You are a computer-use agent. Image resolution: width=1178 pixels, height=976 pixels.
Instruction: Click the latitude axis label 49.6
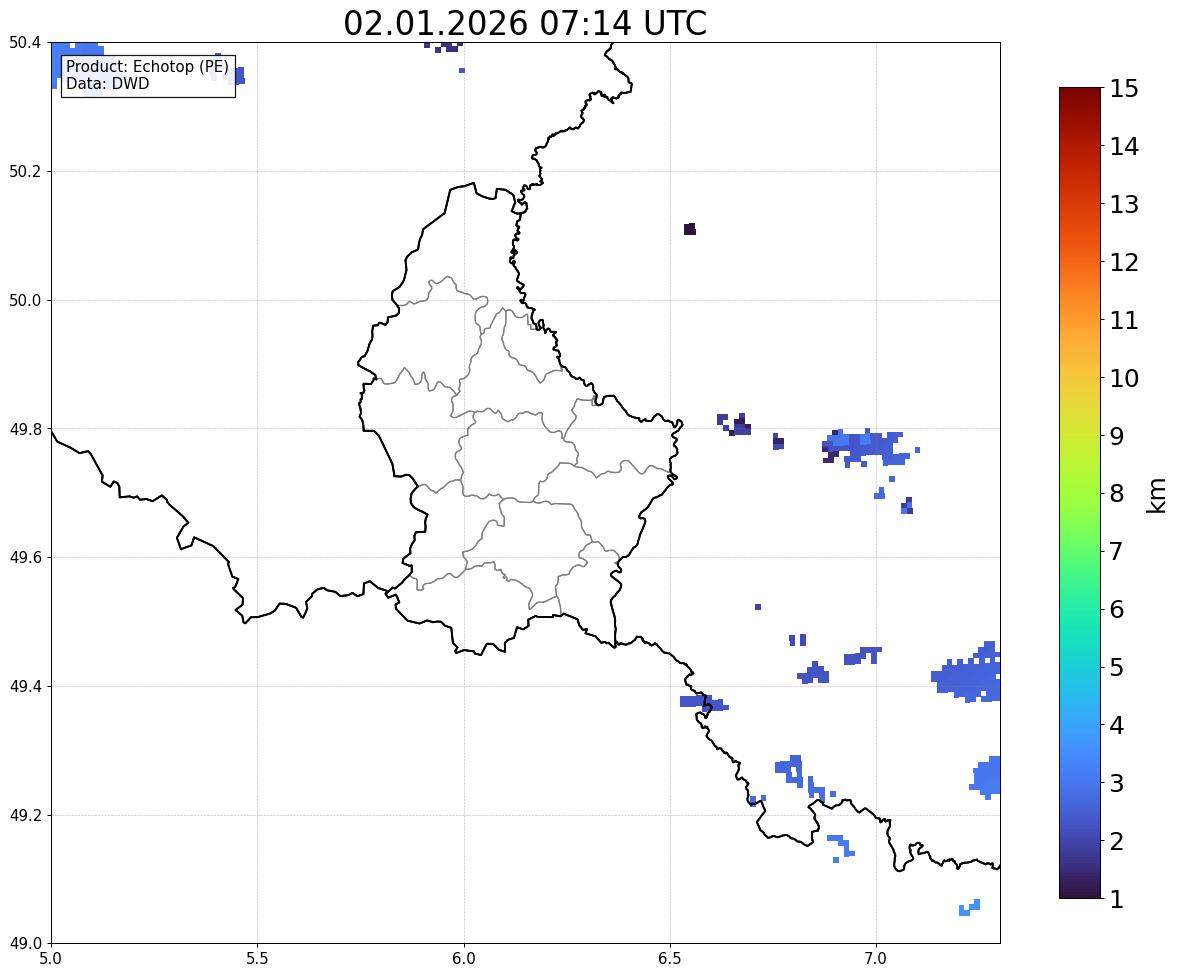[25, 557]
